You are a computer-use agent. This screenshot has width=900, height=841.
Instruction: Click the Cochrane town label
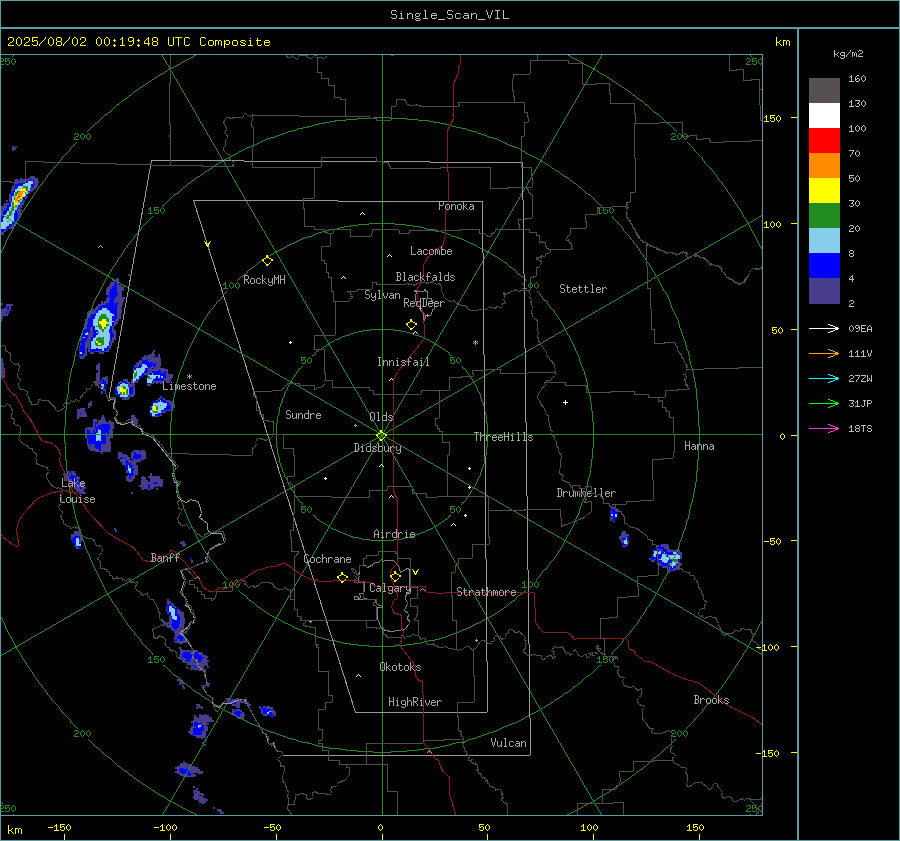click(x=327, y=559)
